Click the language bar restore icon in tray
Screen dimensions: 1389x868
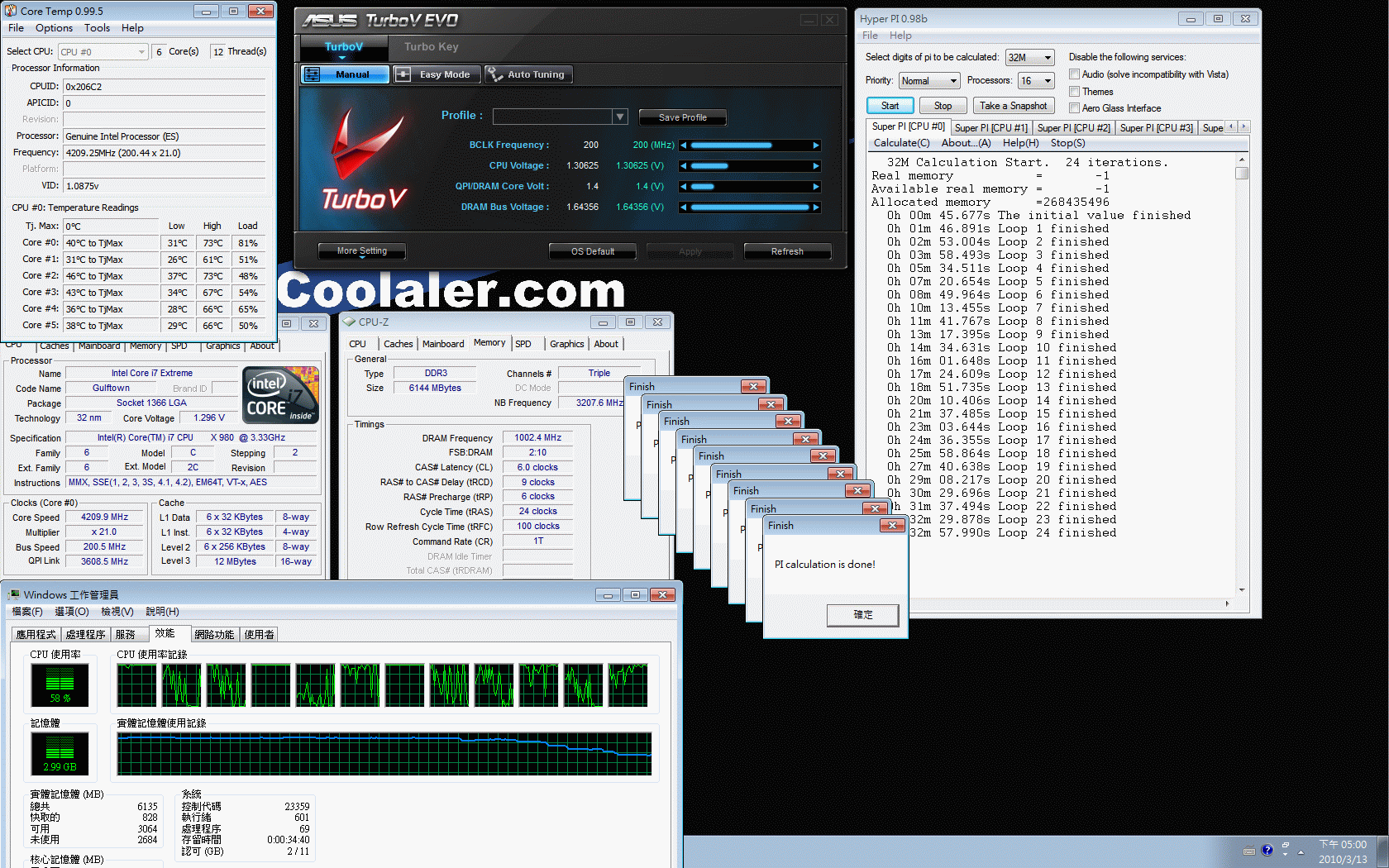(1285, 846)
